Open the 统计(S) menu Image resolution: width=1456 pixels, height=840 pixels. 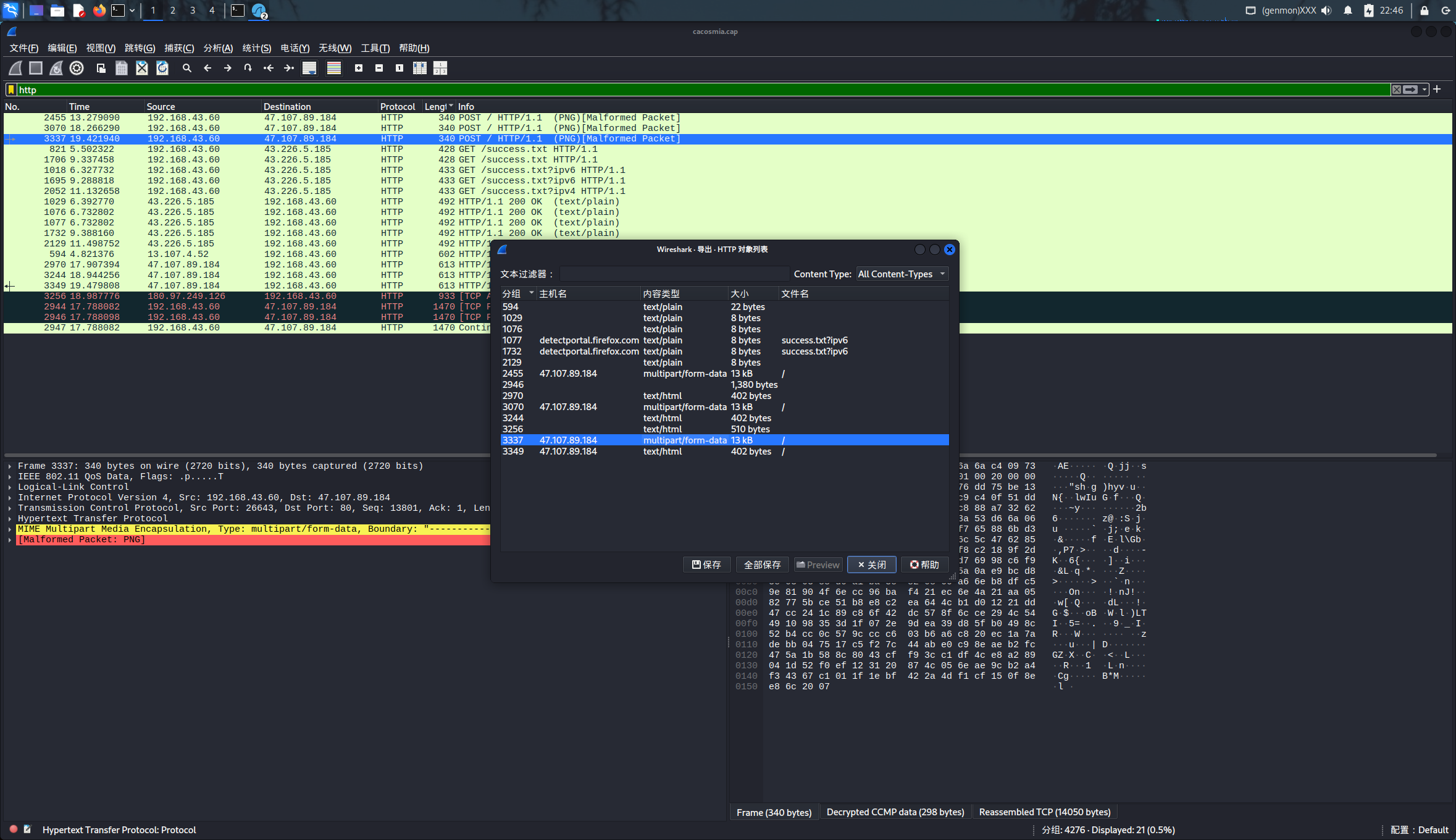point(256,48)
